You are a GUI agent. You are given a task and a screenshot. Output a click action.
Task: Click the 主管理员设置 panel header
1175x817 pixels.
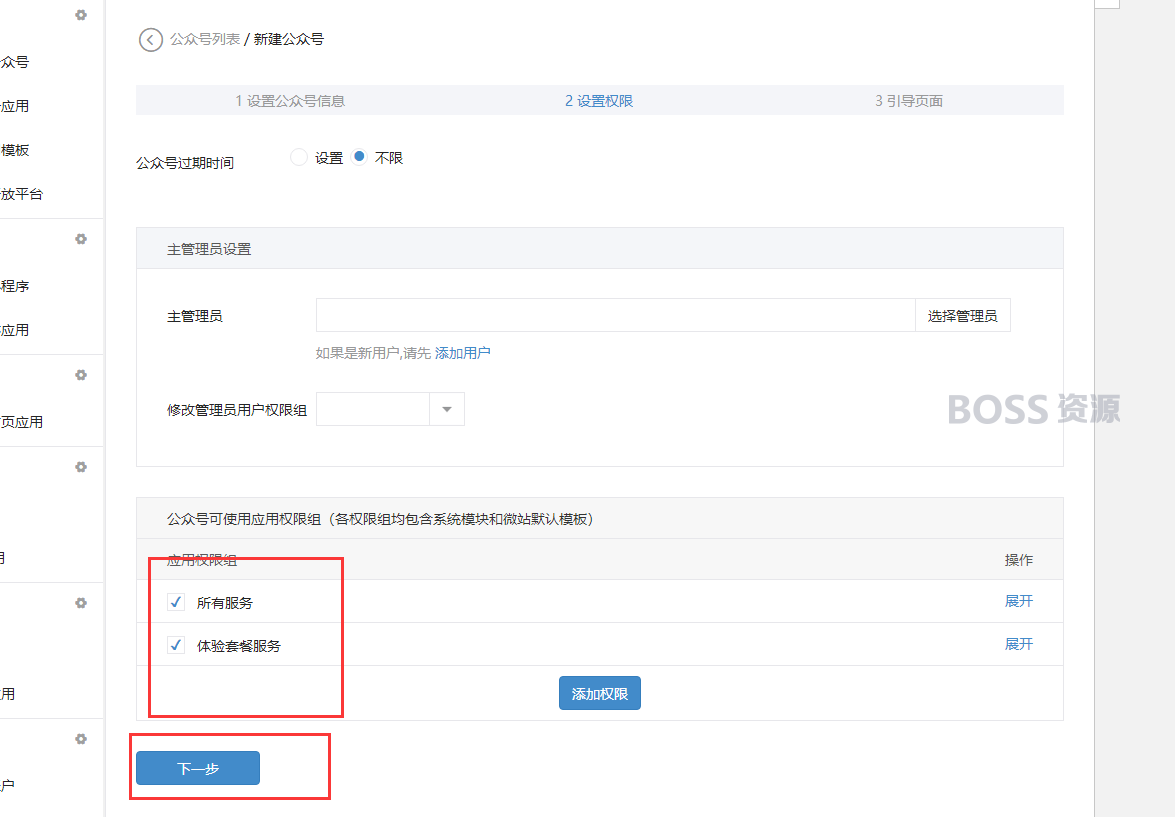point(599,249)
